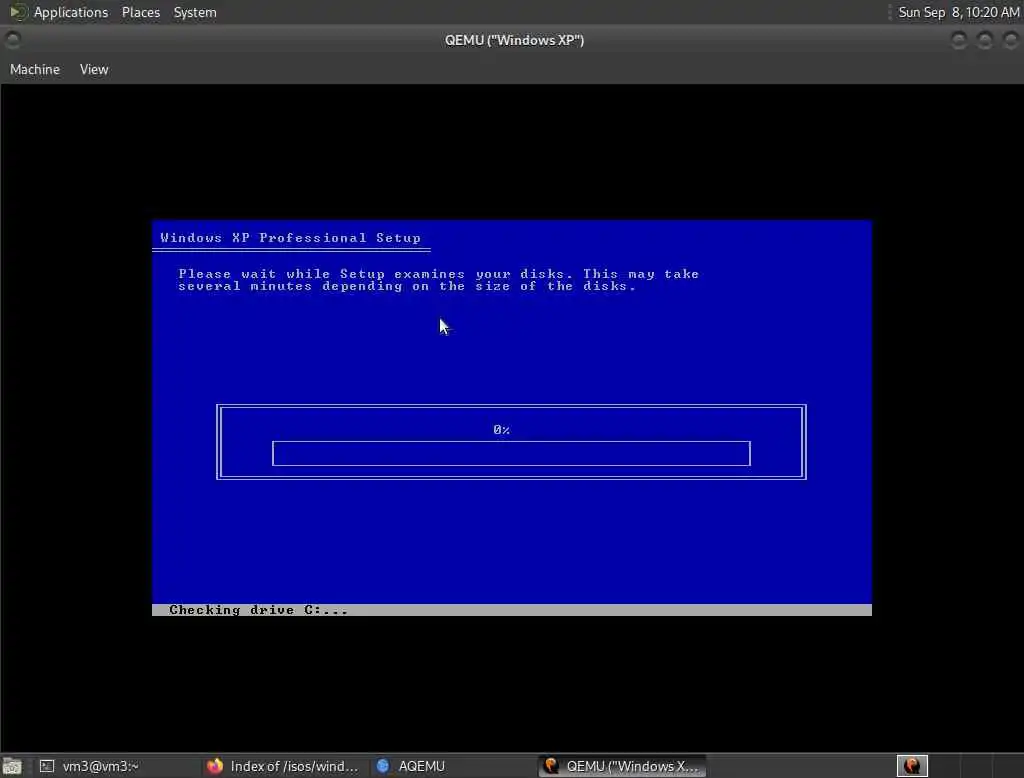1024x778 pixels.
Task: Click the 0% setup progress bar
Action: coord(511,453)
